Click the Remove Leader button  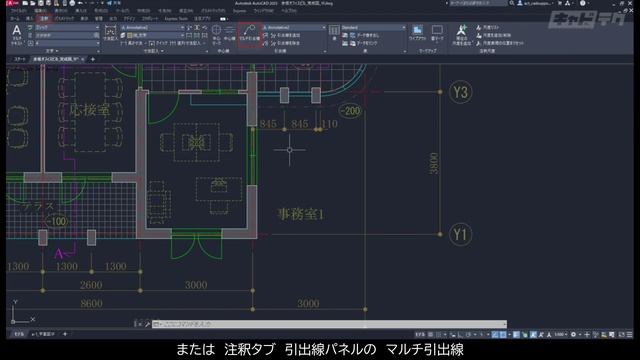coord(284,43)
